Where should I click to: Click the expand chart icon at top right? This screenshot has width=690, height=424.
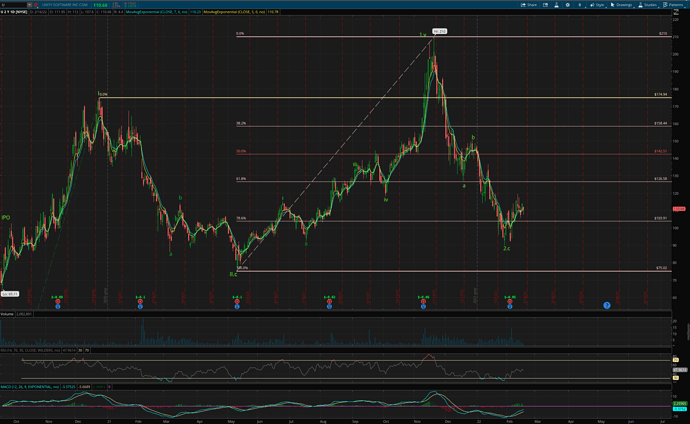[675, 12]
